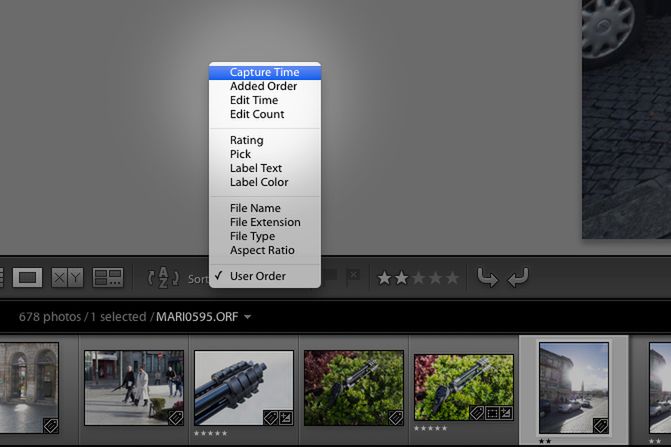Choose Edit Time in the sort menu
The image size is (671, 447).
coord(265,100)
